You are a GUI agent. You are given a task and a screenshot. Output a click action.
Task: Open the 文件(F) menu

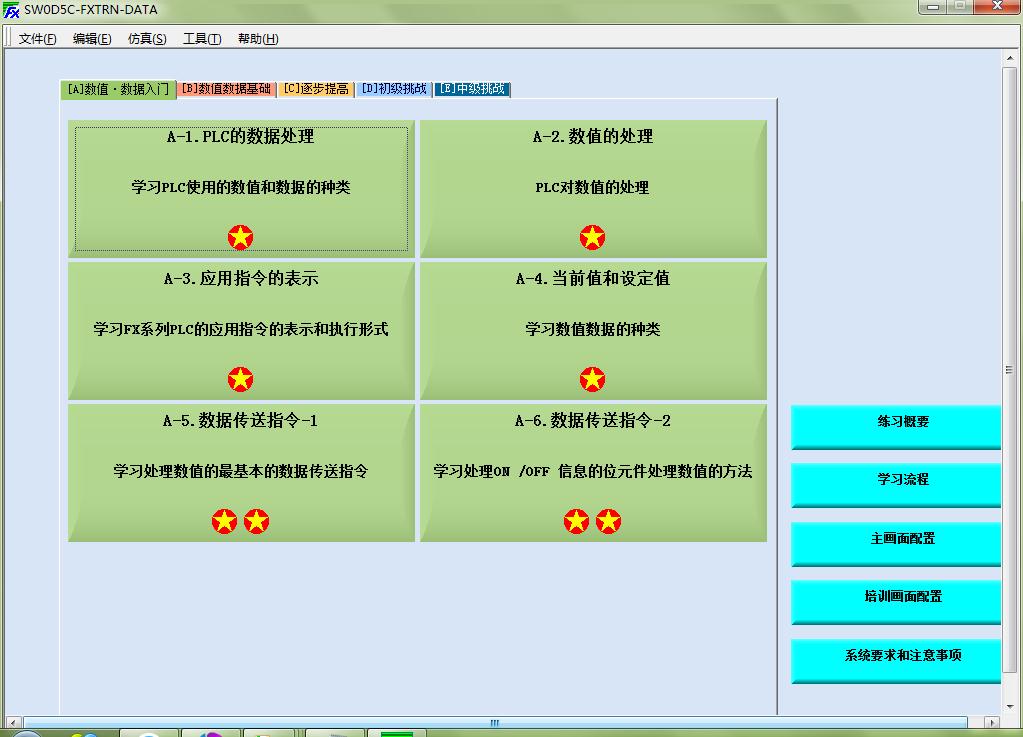pyautogui.click(x=38, y=39)
